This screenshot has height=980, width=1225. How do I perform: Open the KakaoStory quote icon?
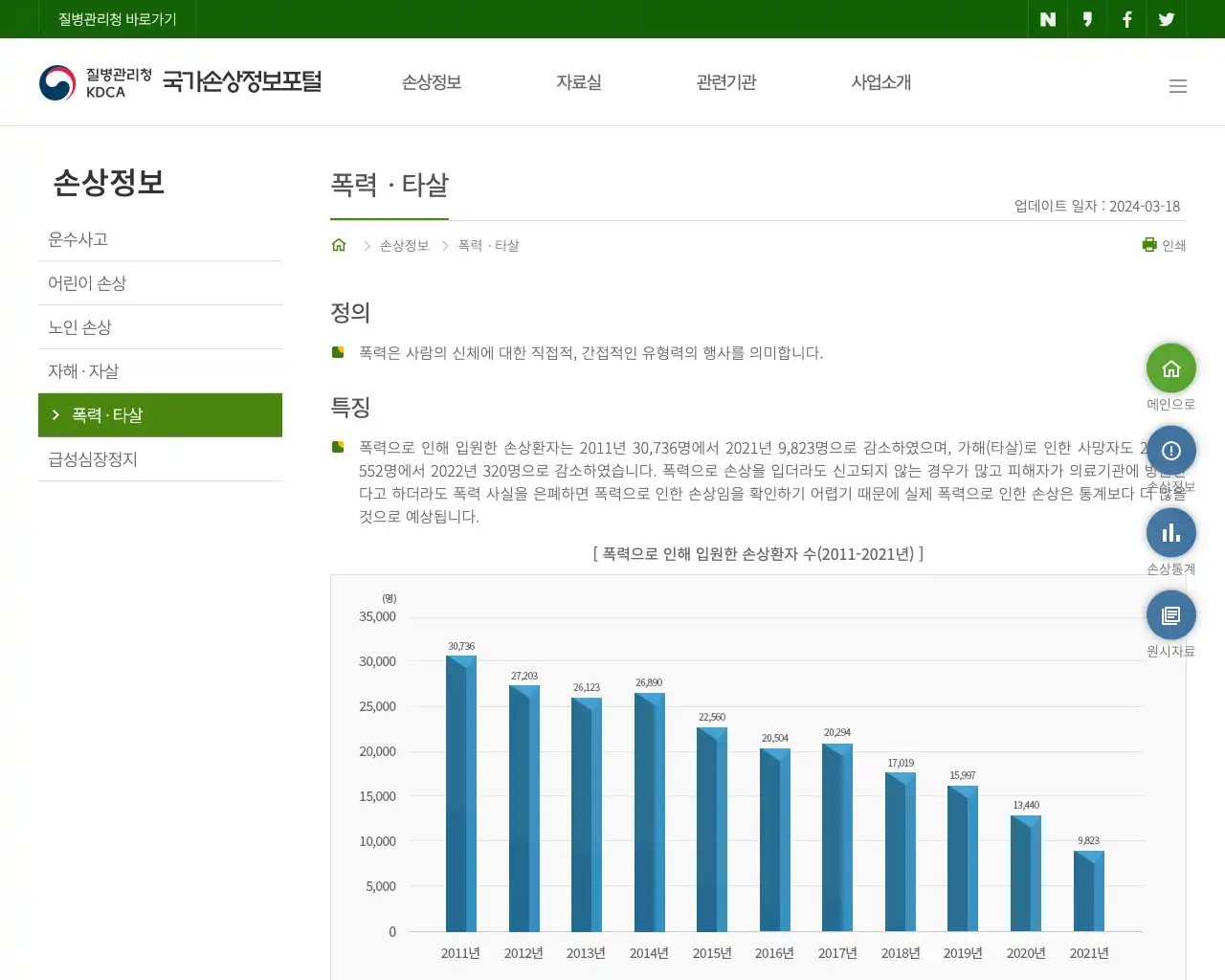click(1087, 19)
